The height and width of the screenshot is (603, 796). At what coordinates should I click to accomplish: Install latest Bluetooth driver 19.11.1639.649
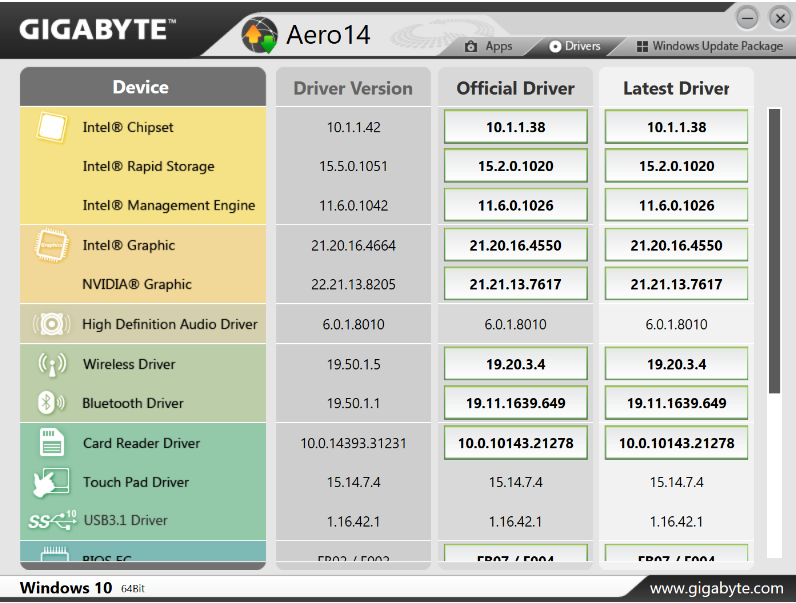point(676,403)
